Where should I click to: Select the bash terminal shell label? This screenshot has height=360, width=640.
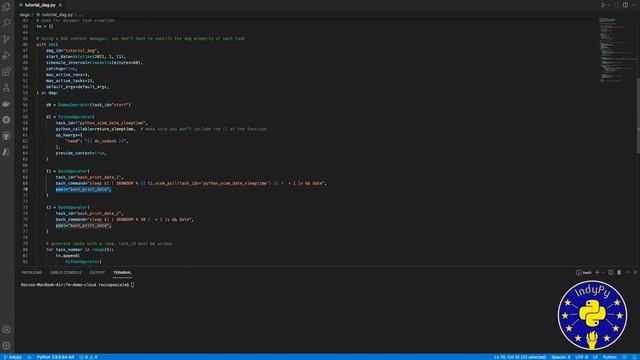pyautogui.click(x=584, y=272)
